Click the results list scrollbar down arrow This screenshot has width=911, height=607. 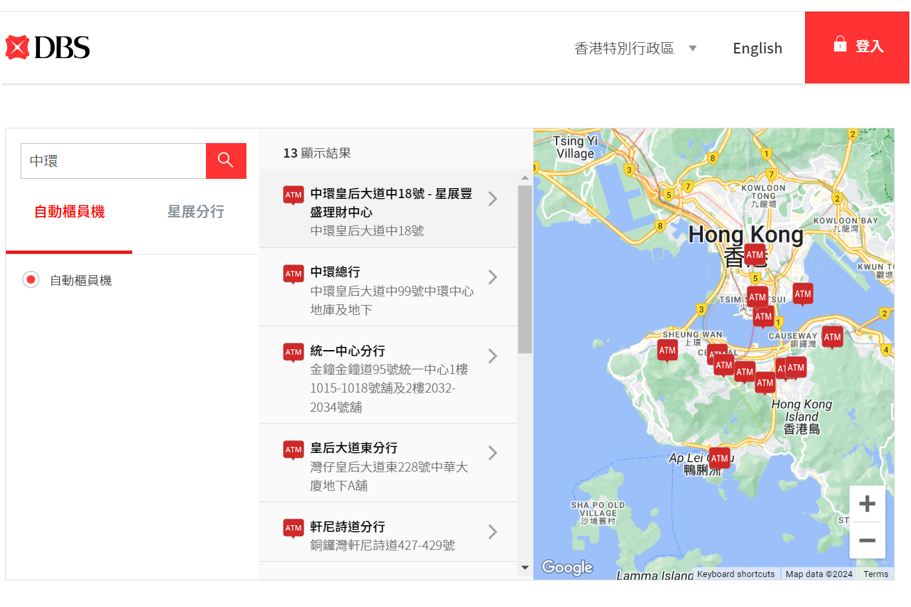(525, 568)
